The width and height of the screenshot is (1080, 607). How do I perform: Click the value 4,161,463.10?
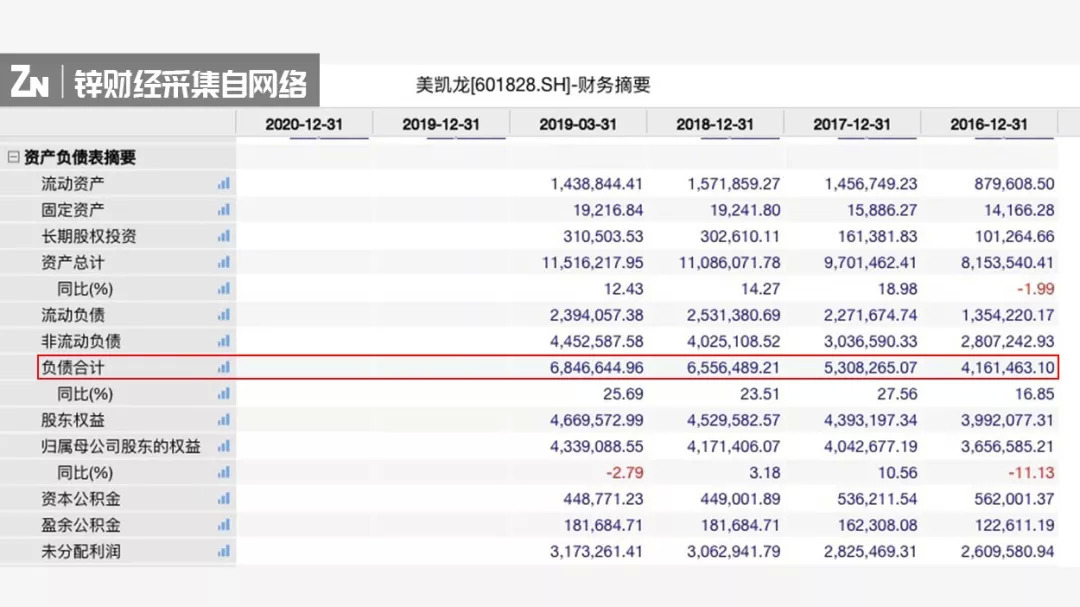click(x=1008, y=368)
